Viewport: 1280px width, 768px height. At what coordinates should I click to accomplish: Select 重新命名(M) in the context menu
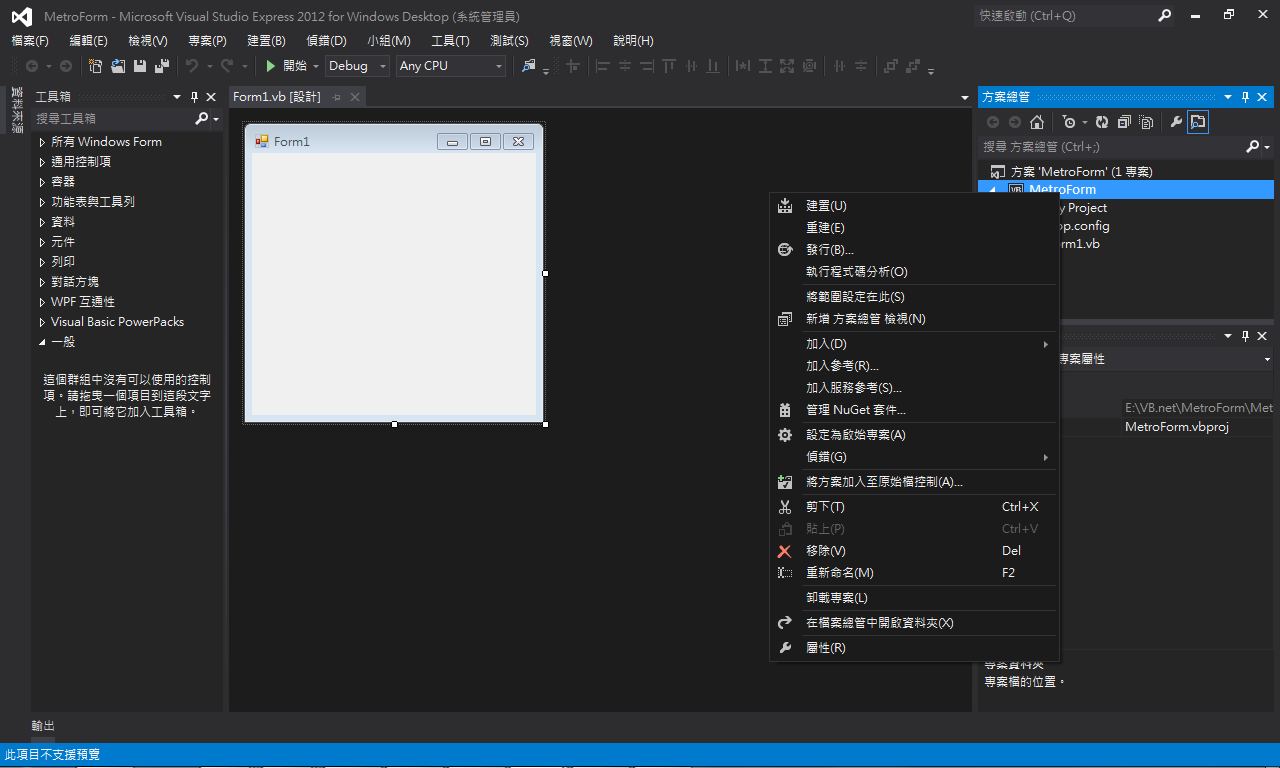(x=914, y=573)
